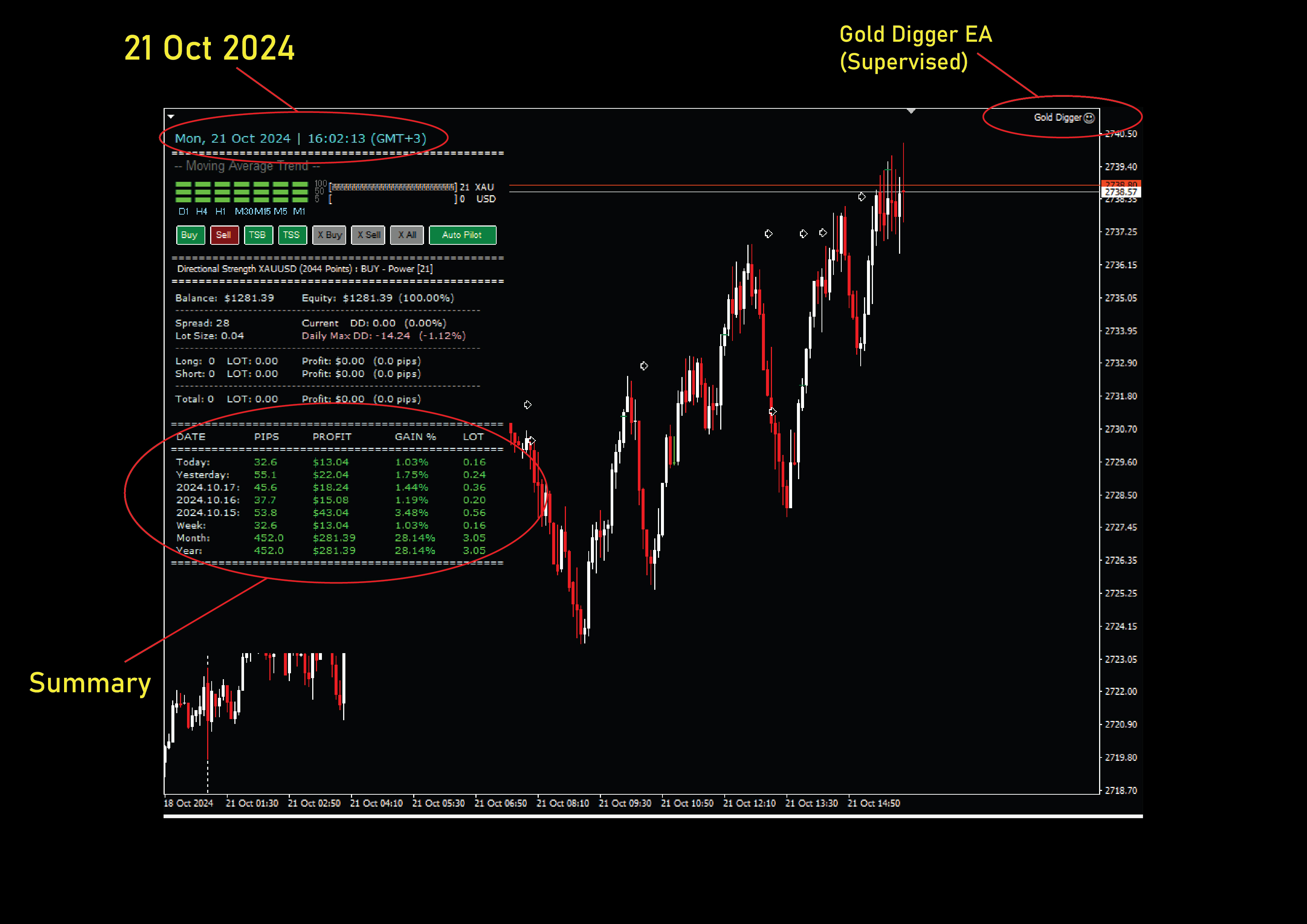Click the Total: 0 positions row
This screenshot has width=1307, height=924.
coord(298,399)
